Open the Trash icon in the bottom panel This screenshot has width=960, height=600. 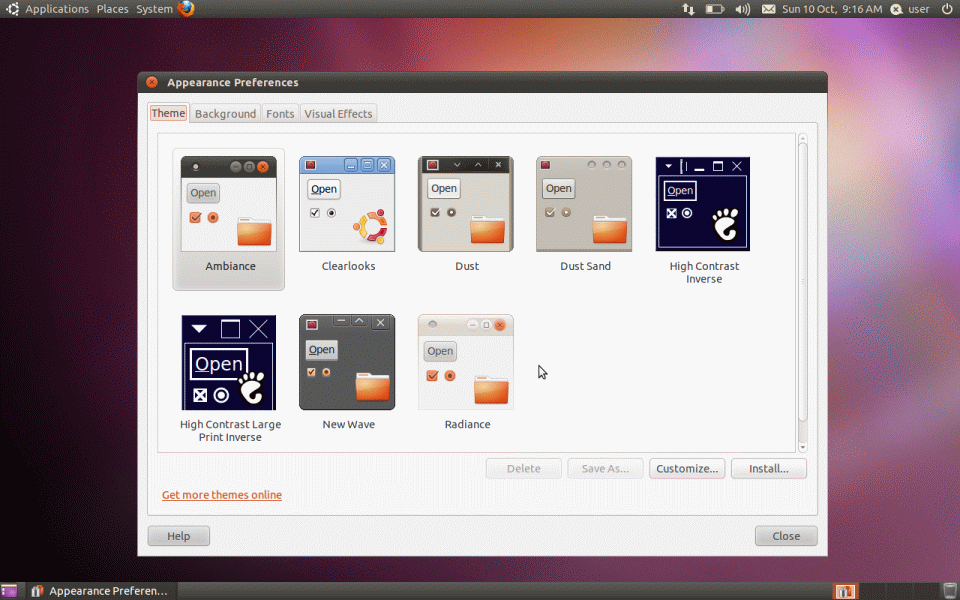(950, 590)
